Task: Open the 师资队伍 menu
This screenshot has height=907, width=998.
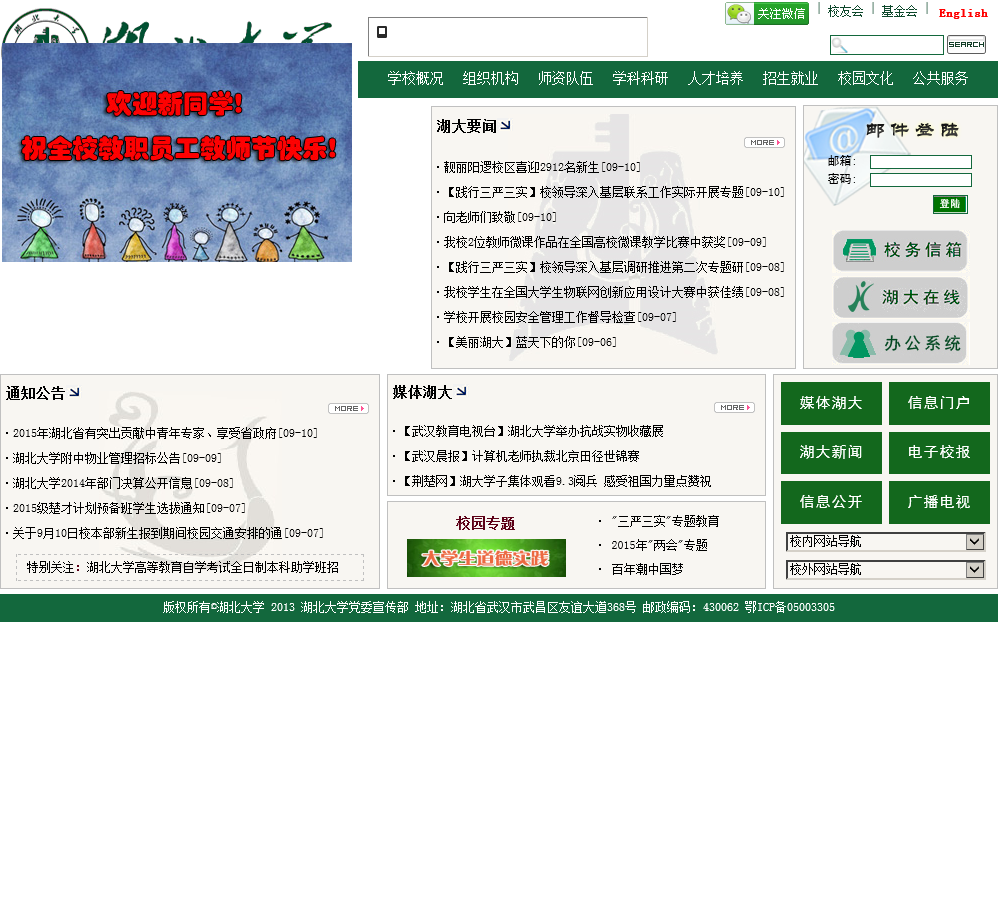Action: [565, 79]
